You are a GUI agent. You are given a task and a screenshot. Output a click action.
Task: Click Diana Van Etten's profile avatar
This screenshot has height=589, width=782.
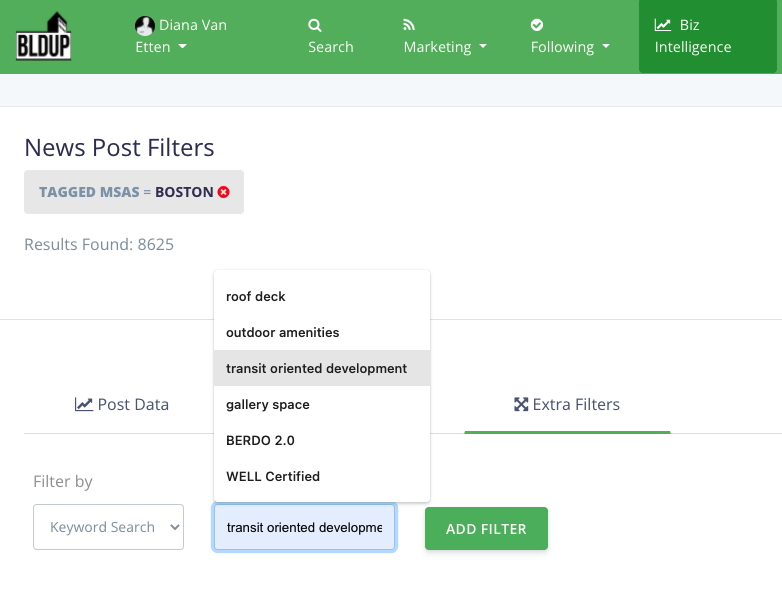pyautogui.click(x=145, y=25)
